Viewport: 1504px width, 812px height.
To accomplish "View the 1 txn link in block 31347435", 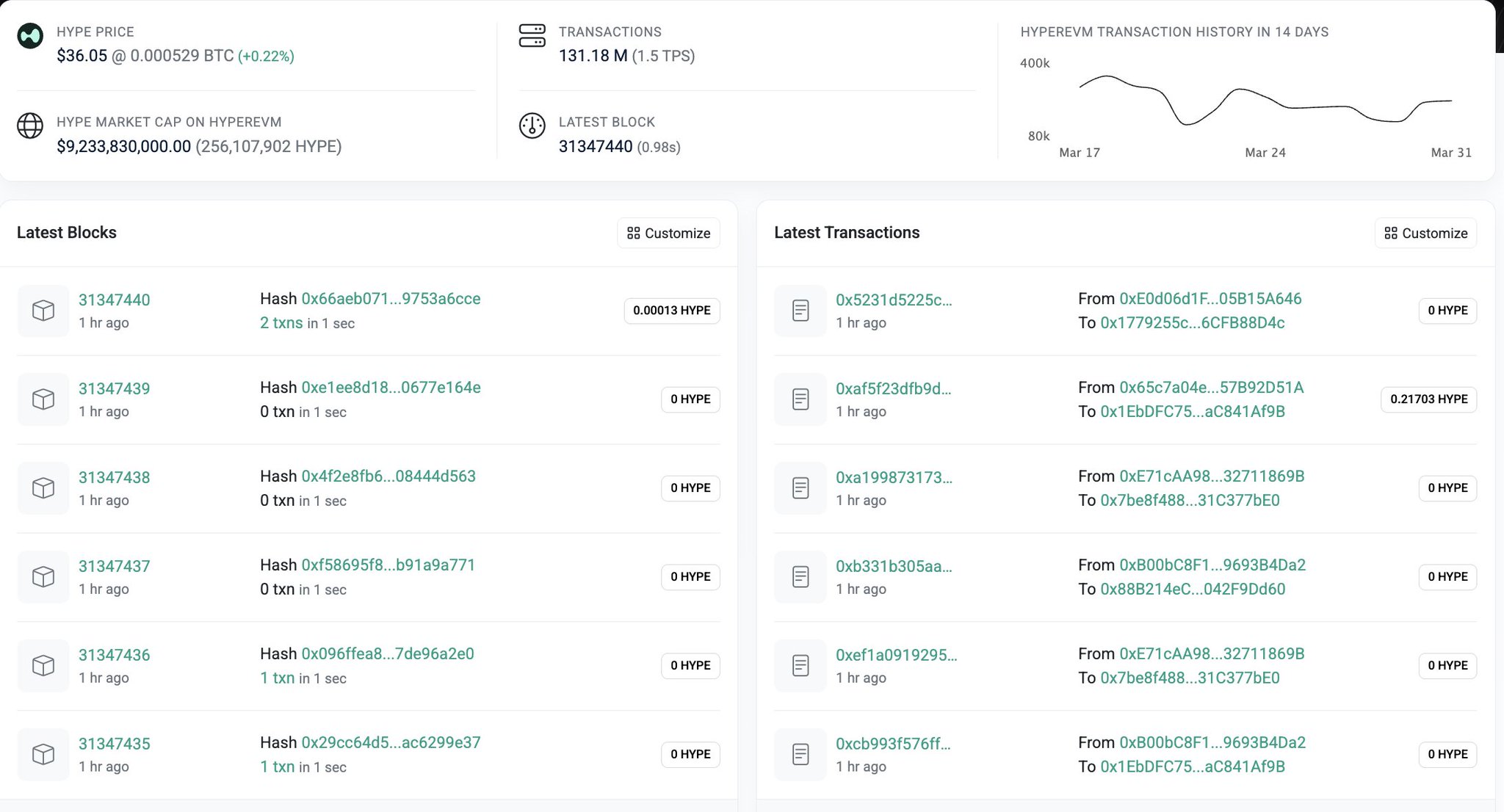I will [277, 767].
